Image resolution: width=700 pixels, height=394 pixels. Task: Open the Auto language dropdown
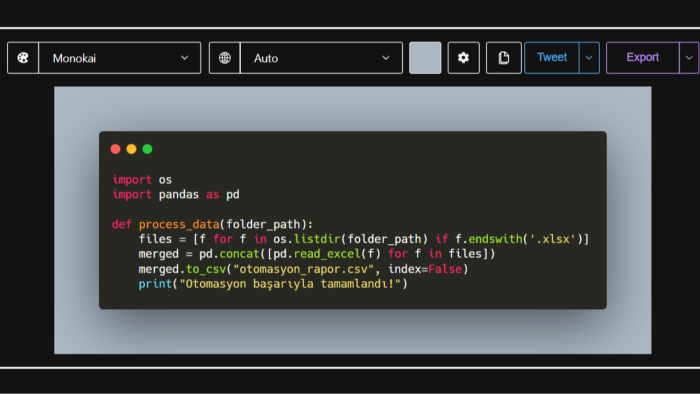(x=321, y=58)
